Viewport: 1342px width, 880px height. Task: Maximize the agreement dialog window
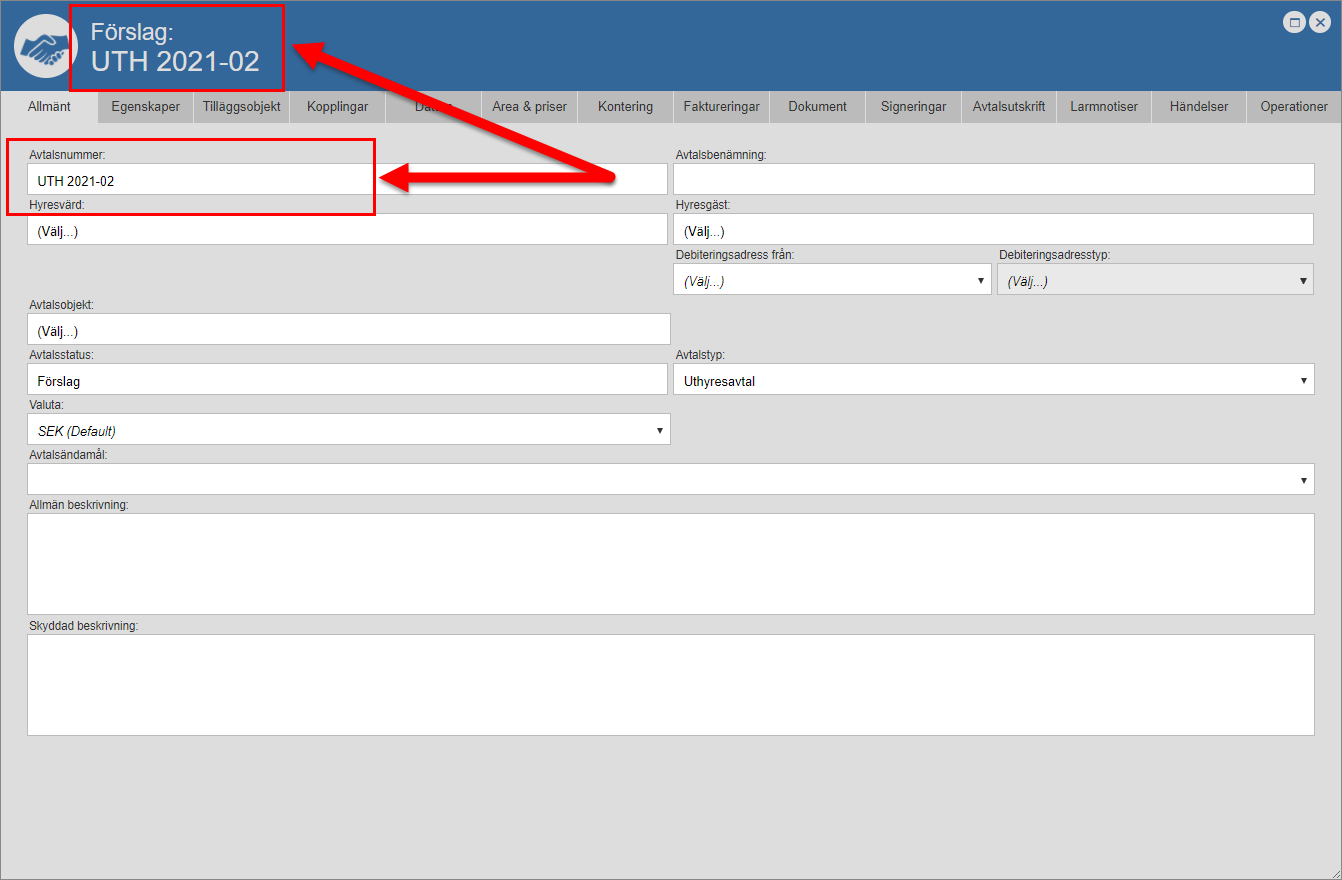[1294, 22]
